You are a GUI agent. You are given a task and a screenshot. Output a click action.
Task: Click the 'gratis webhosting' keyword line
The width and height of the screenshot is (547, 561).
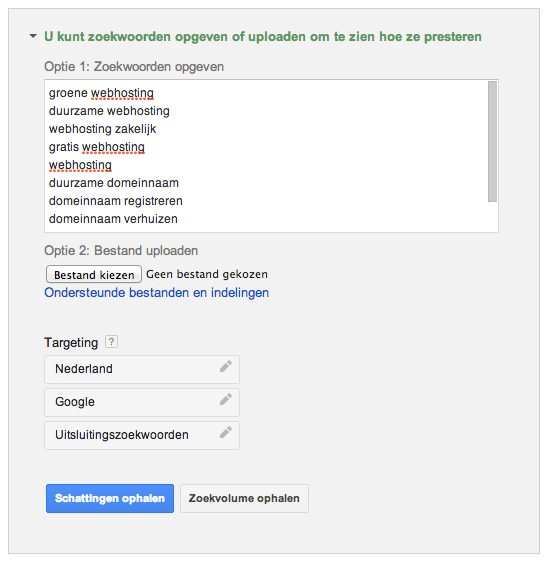point(97,147)
